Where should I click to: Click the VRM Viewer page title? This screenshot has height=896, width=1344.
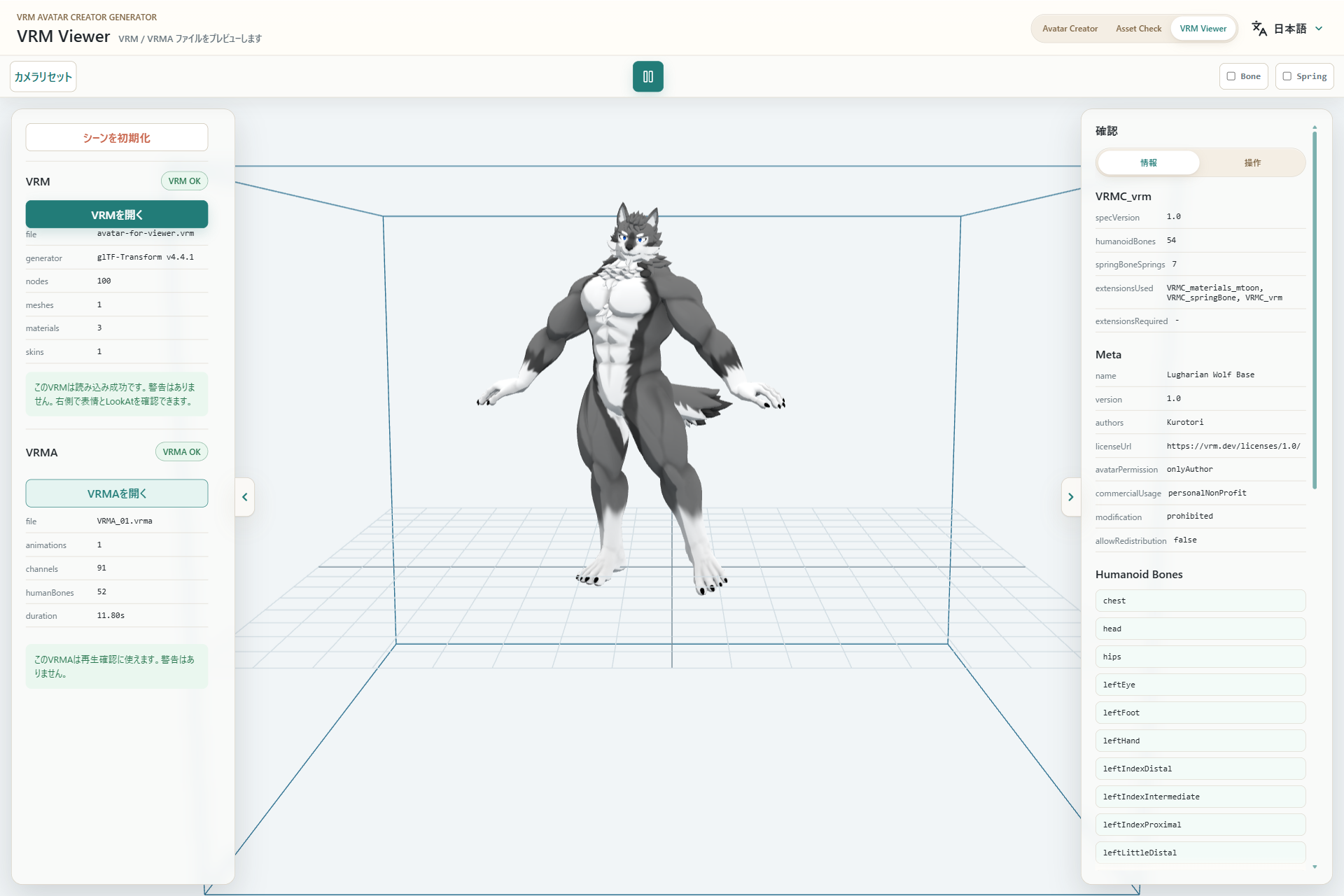tap(64, 36)
